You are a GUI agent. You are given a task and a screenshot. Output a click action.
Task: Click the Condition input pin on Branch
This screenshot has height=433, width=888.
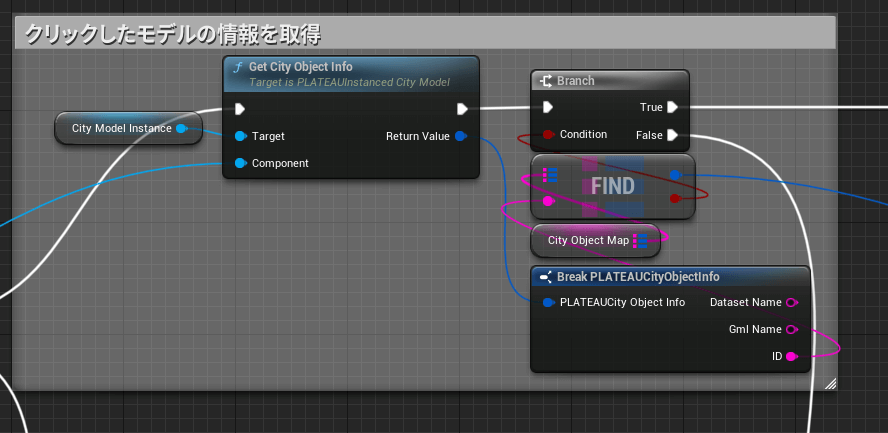[547, 135]
